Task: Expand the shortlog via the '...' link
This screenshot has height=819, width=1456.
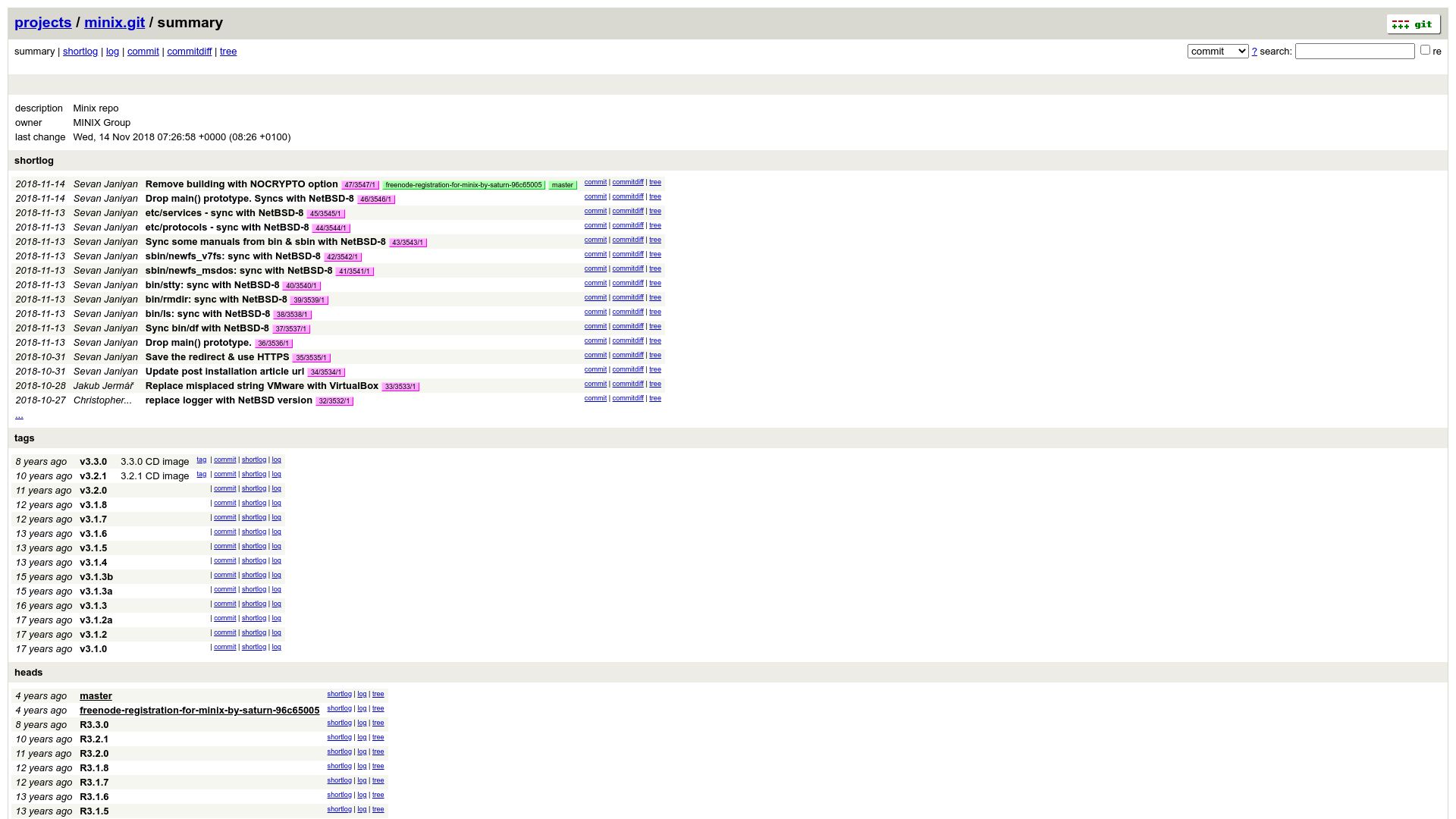Action: [x=19, y=415]
